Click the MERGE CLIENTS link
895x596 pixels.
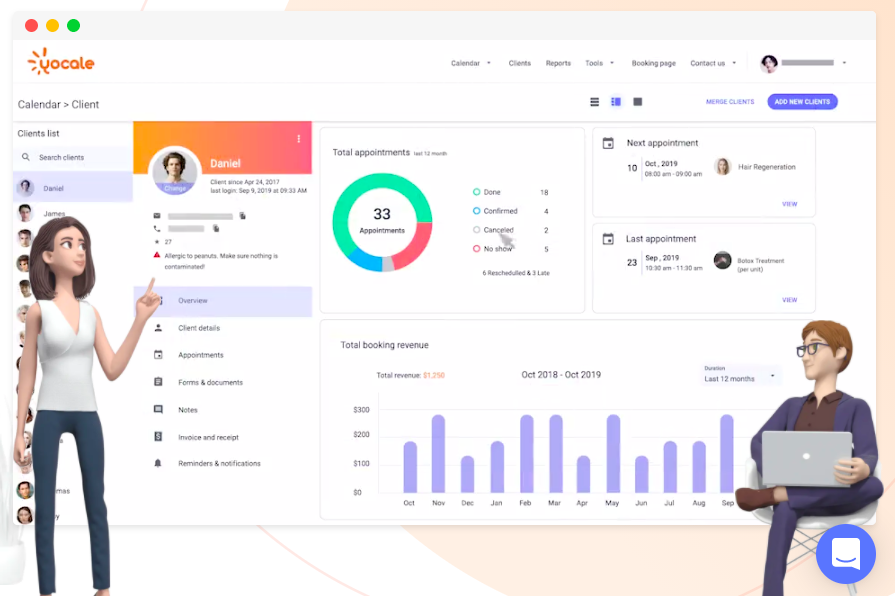[x=729, y=102]
